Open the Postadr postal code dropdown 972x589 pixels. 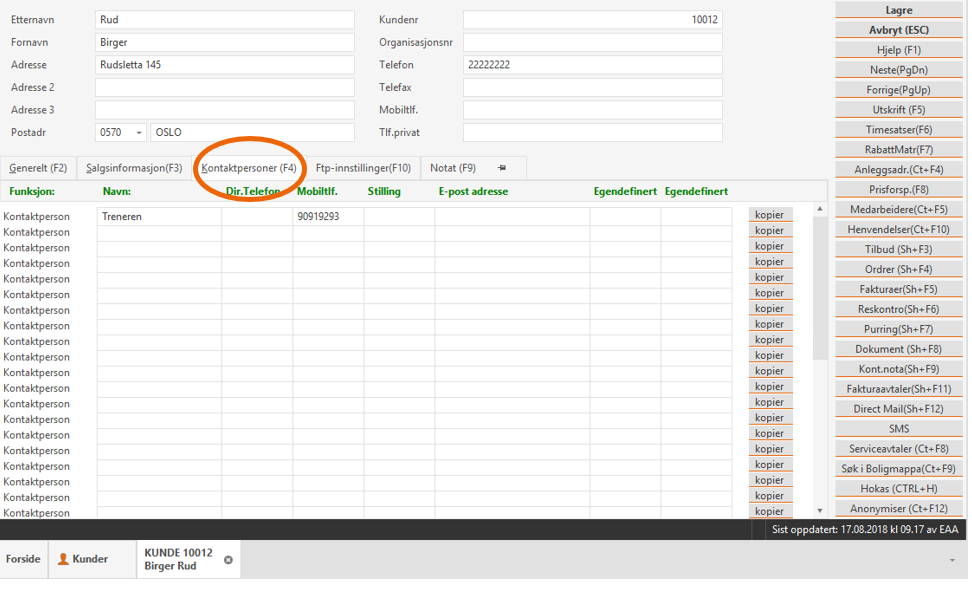[x=137, y=133]
